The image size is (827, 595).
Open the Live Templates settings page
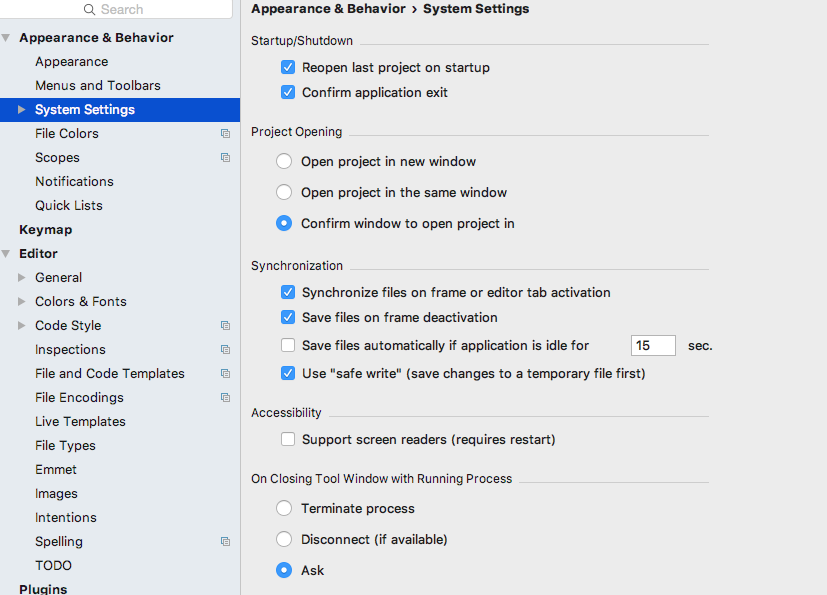[80, 421]
